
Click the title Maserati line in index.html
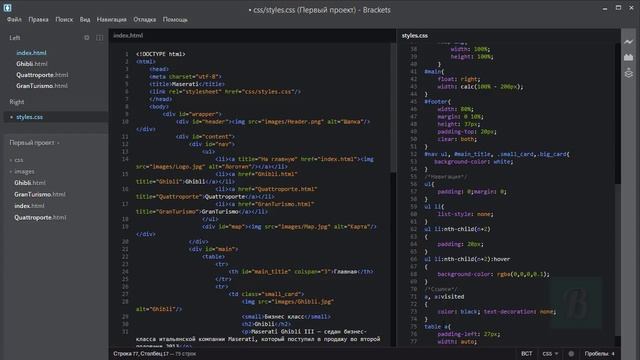[x=187, y=84]
